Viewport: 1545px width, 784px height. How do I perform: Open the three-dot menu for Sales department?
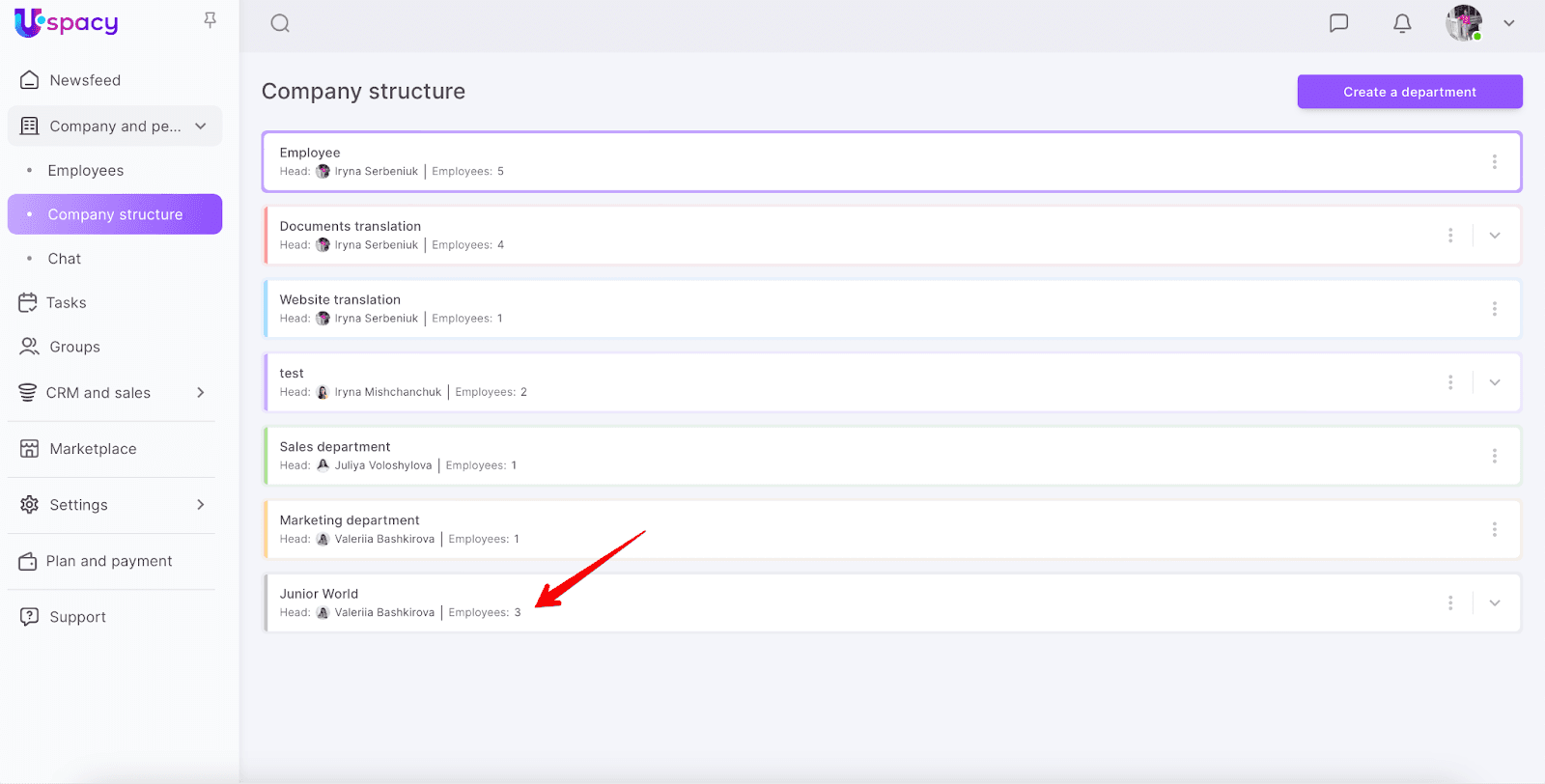(x=1494, y=456)
